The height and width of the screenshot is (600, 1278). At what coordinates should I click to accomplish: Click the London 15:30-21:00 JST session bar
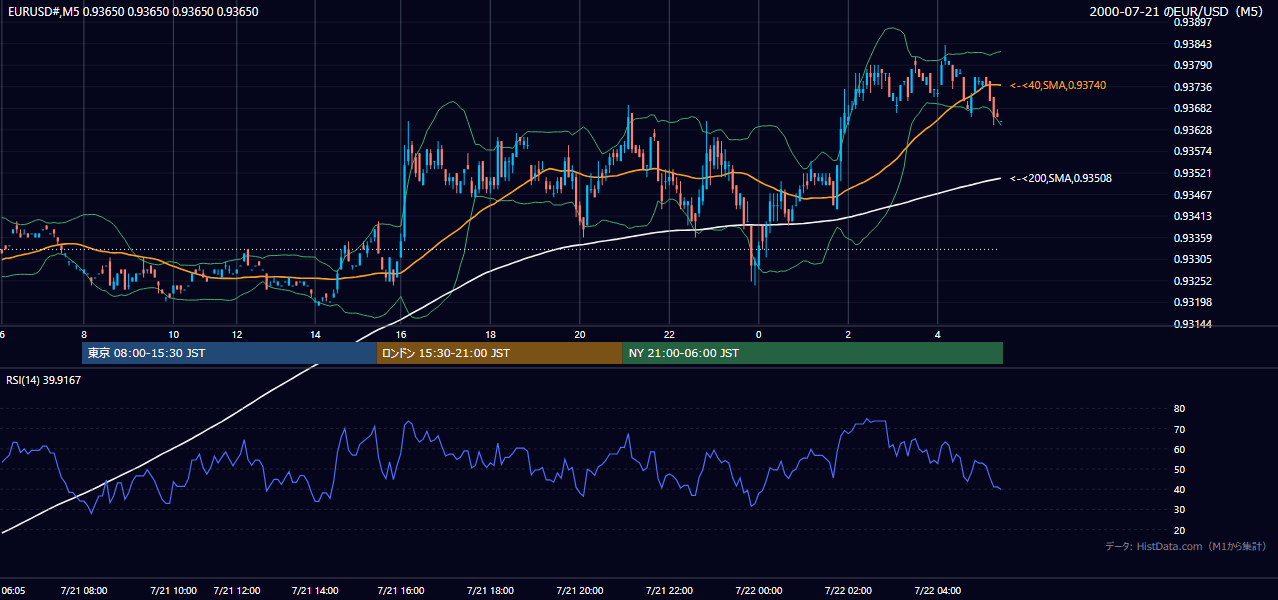click(499, 353)
